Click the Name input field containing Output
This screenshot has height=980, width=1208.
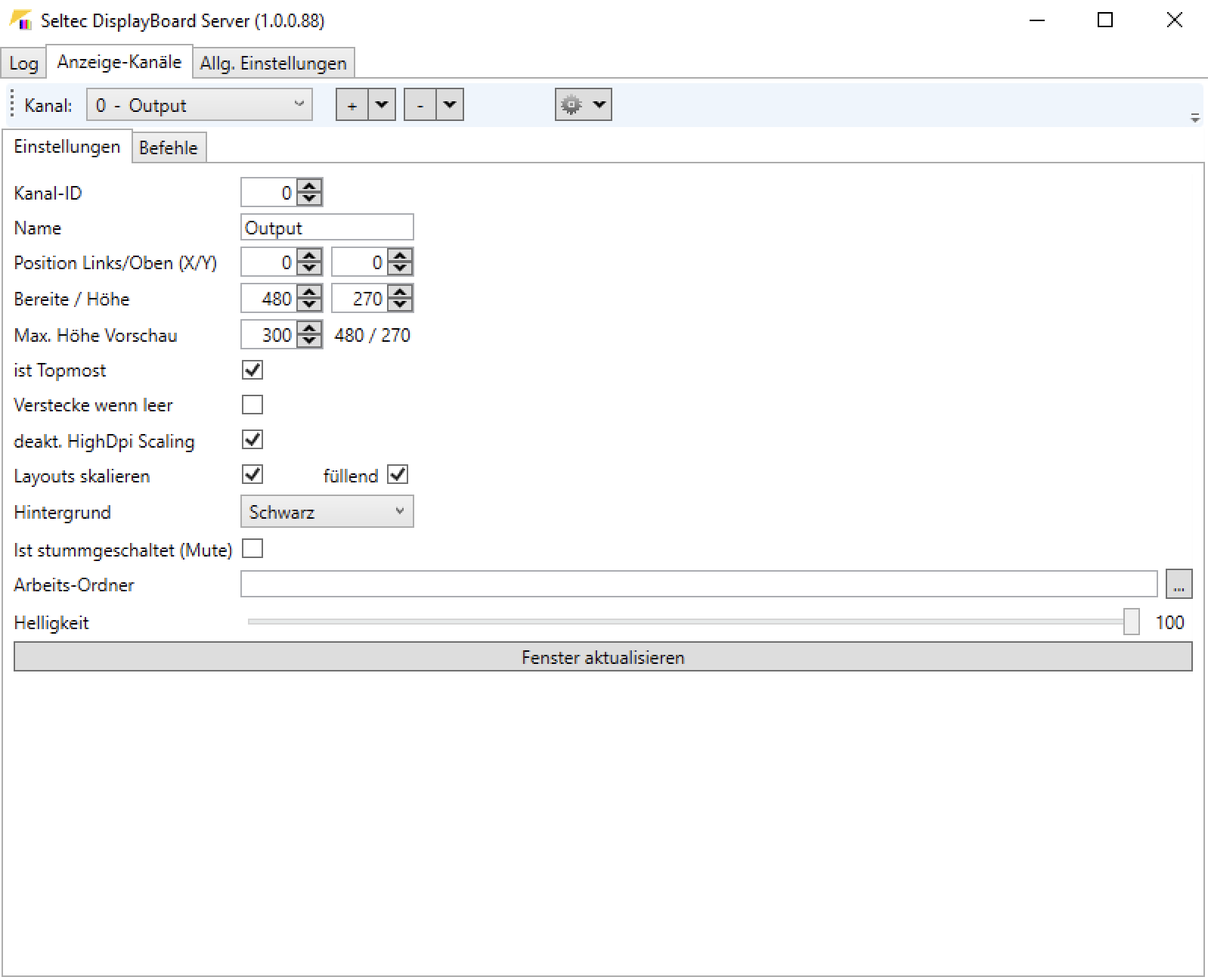327,228
